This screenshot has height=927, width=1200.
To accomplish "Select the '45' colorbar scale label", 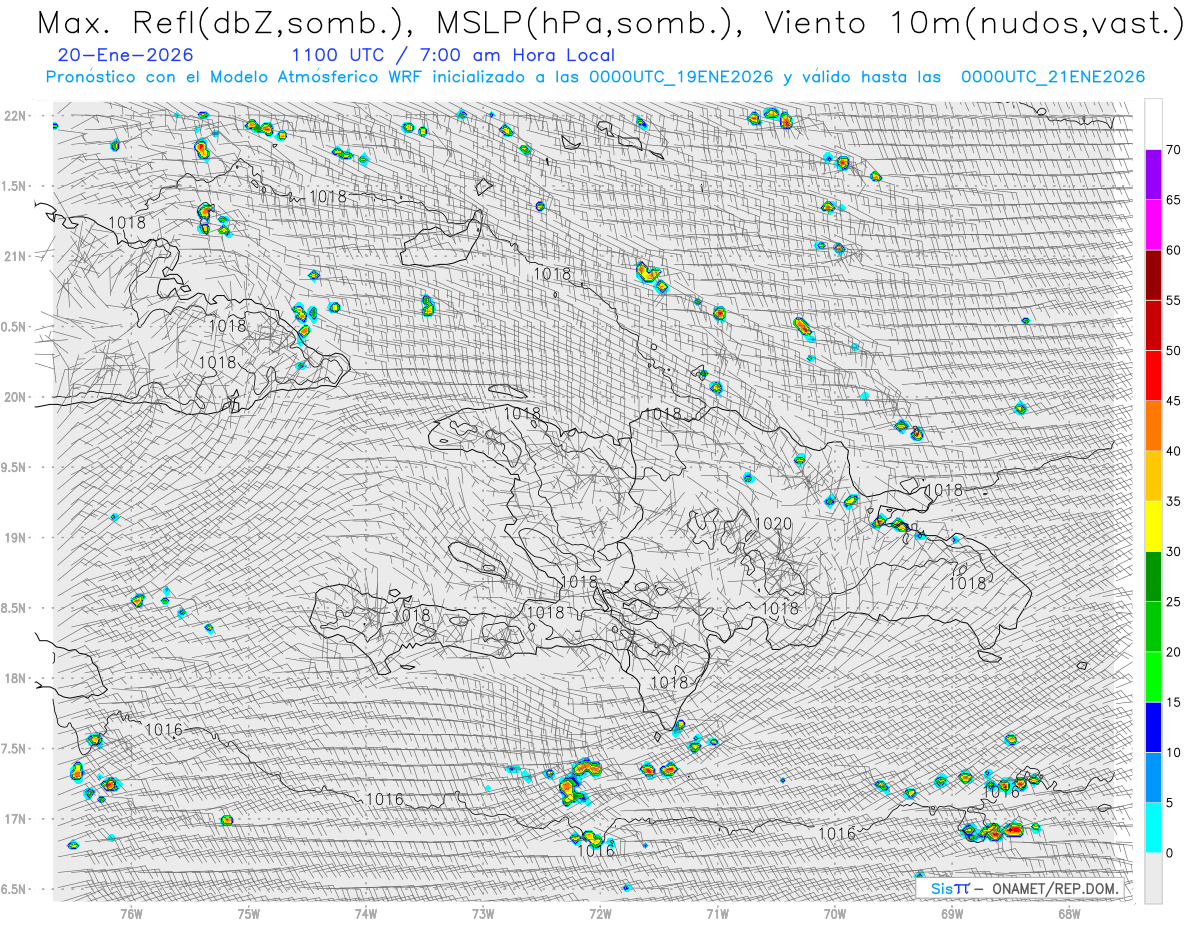I will (1174, 401).
